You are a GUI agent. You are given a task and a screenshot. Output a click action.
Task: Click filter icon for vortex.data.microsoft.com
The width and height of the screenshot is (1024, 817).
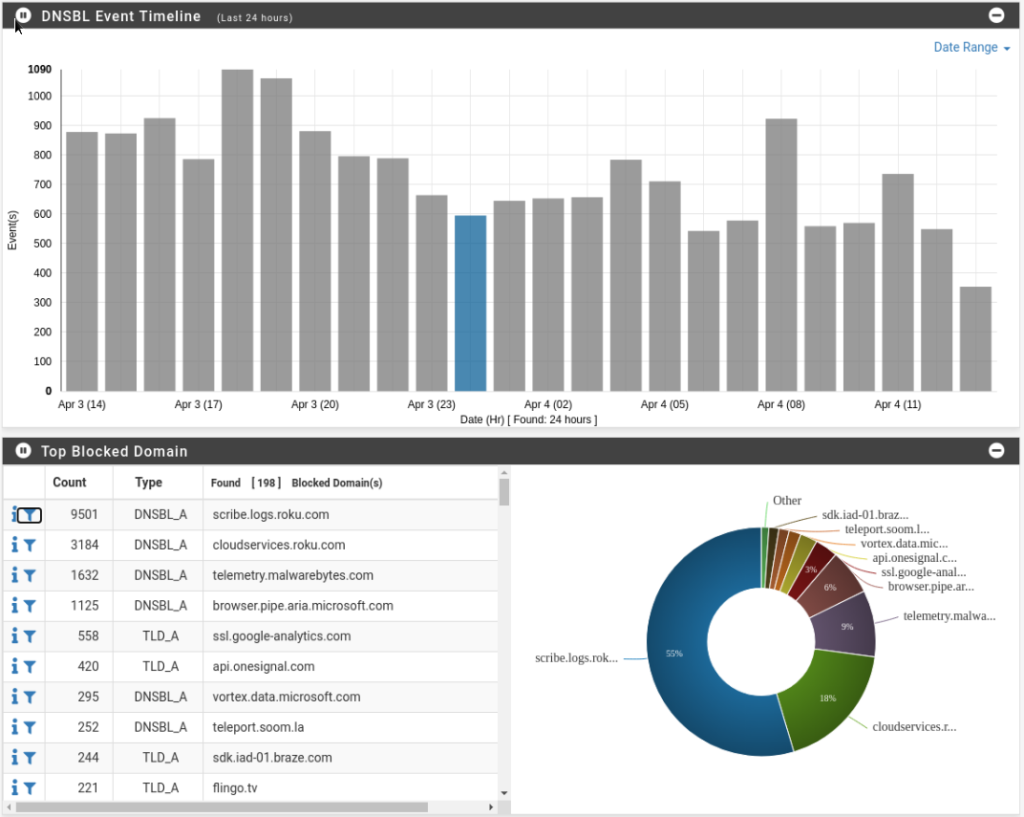tap(30, 697)
